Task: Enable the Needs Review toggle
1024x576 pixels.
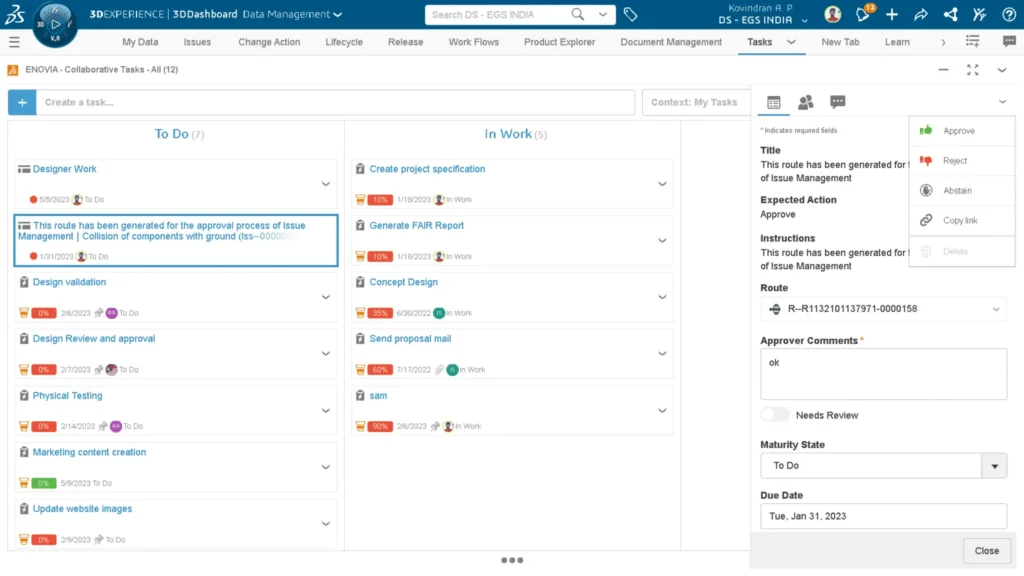Action: click(775, 413)
